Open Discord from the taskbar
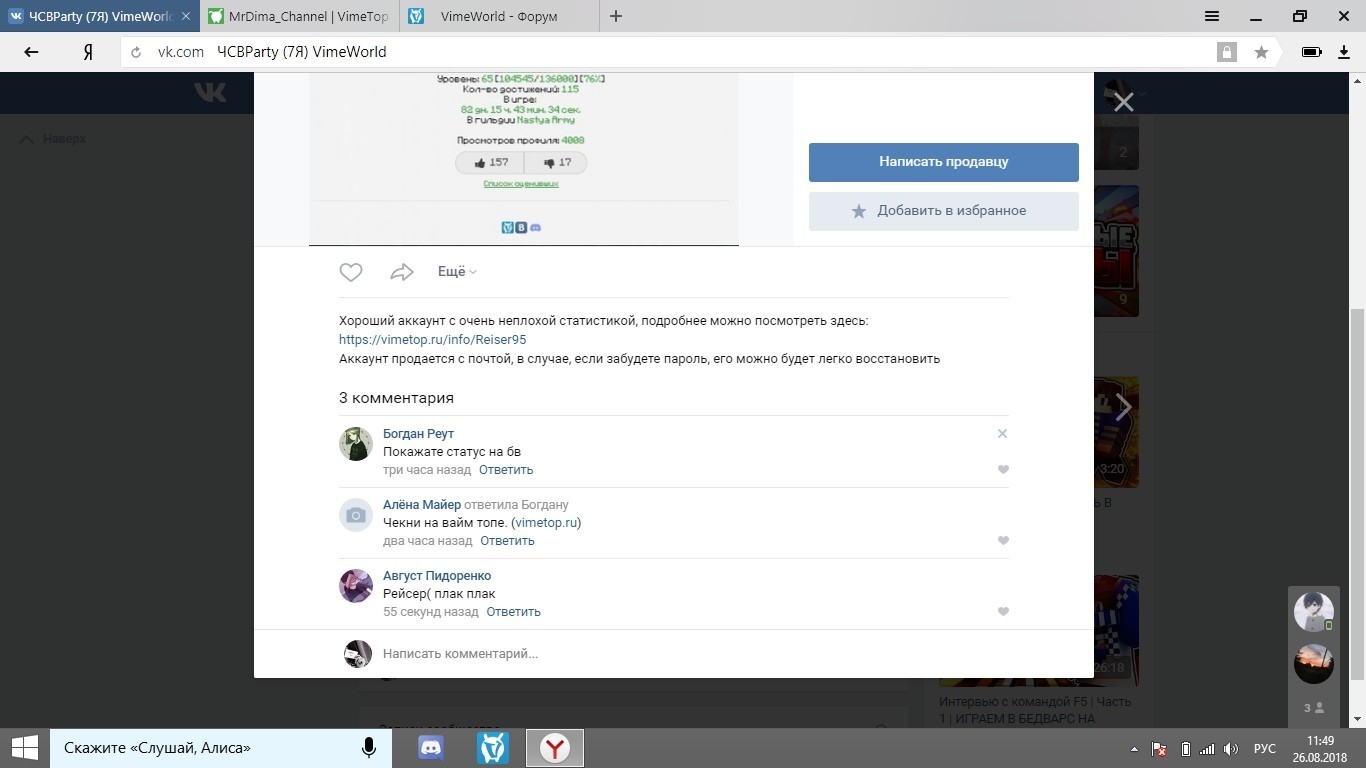Viewport: 1366px width, 768px height. [431, 748]
